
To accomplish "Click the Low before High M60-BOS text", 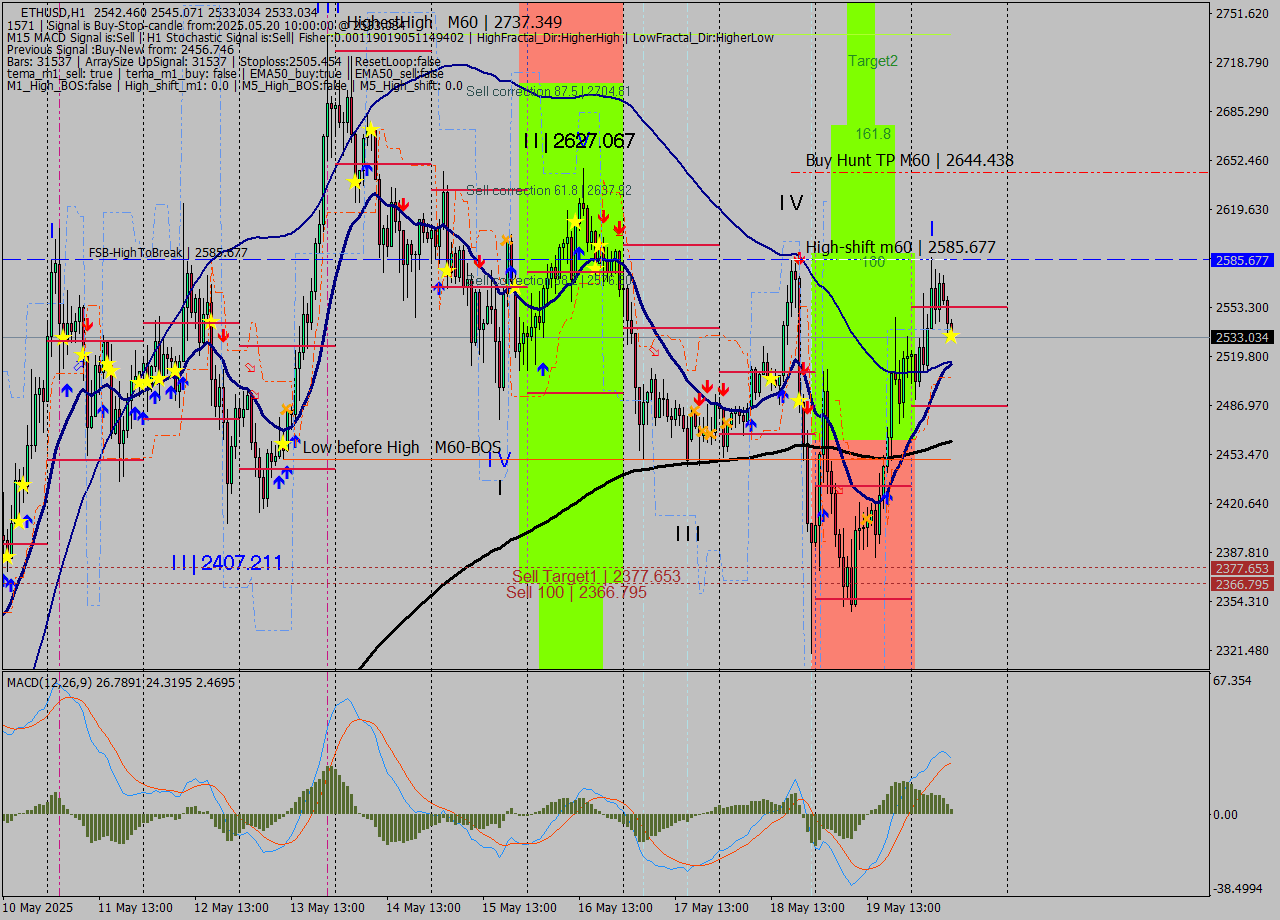I will [400, 447].
